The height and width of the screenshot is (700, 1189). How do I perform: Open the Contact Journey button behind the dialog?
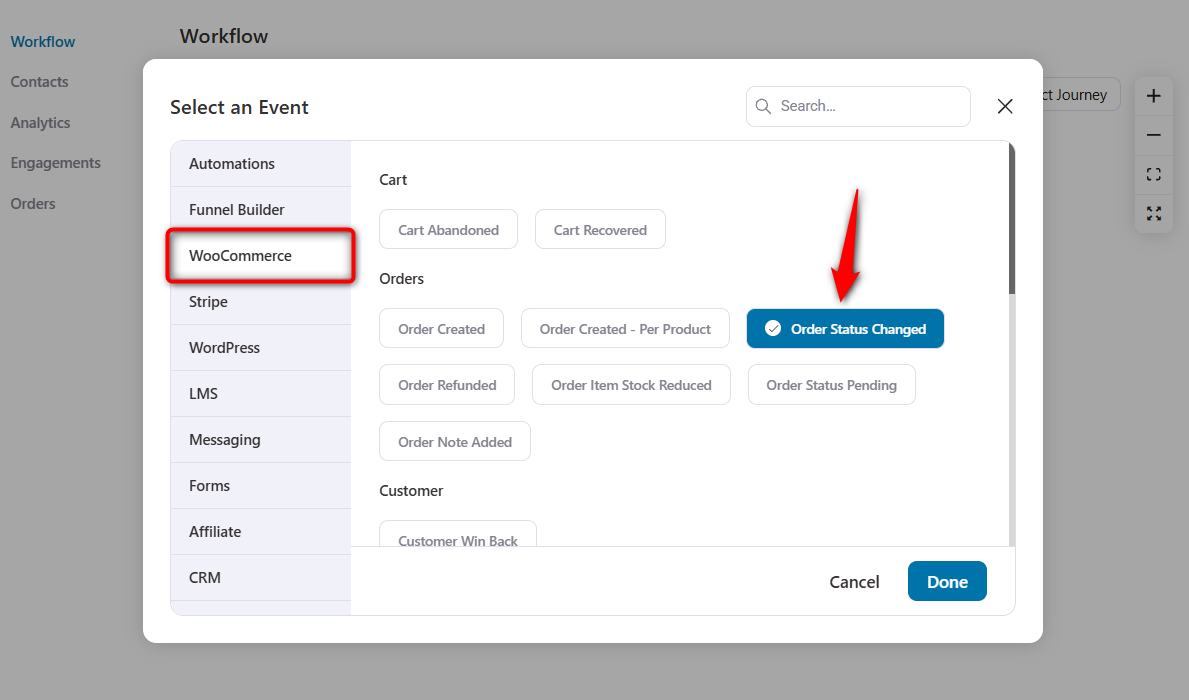point(1081,95)
